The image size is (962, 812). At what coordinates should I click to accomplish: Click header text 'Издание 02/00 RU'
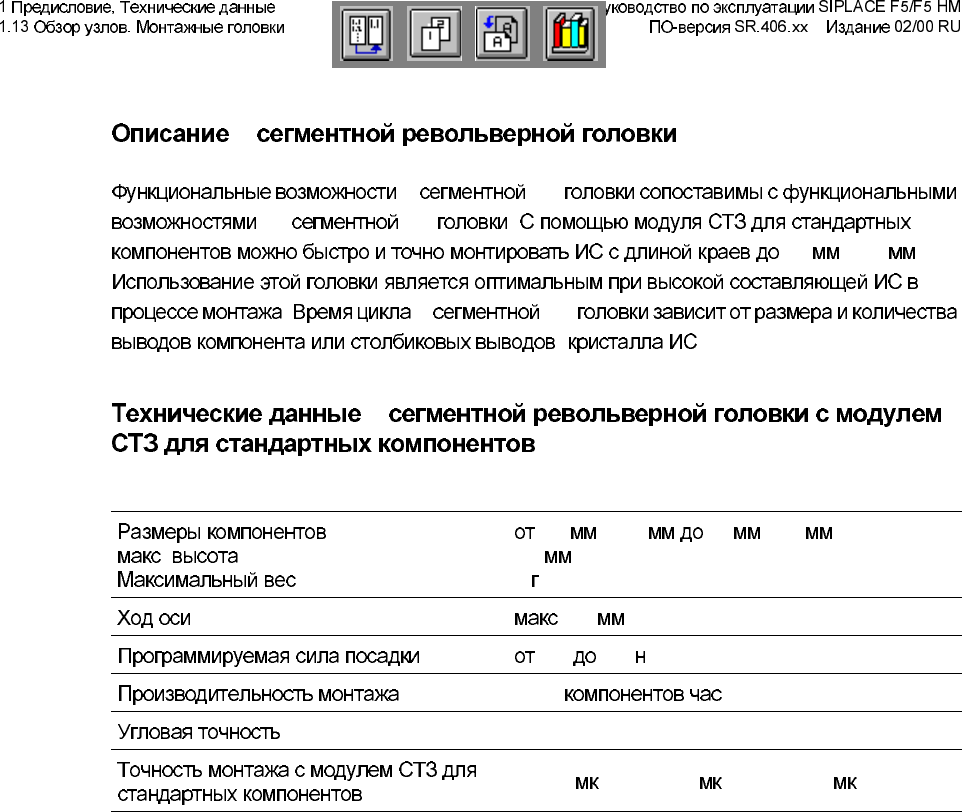coord(893,28)
